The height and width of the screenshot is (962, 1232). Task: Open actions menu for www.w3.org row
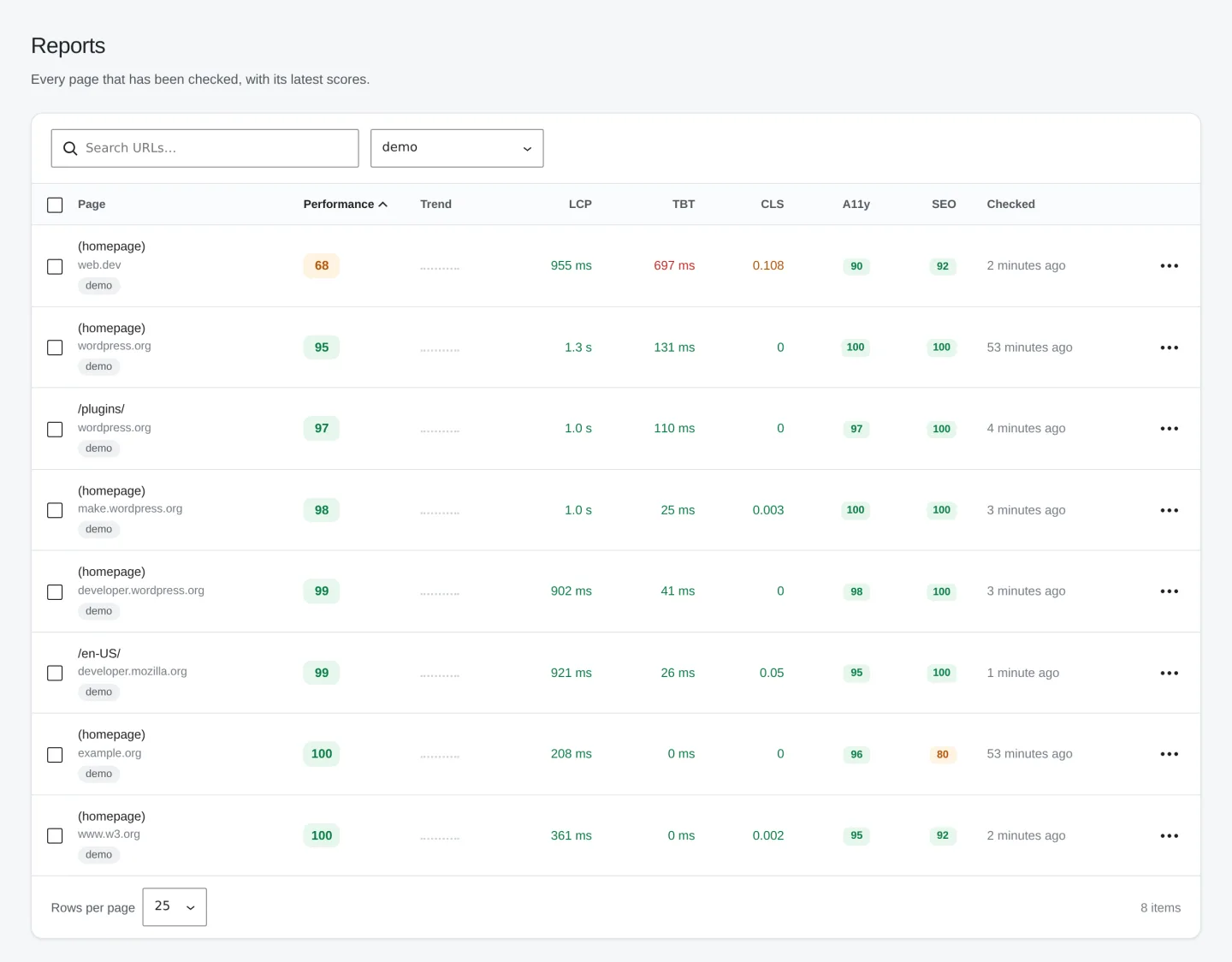coord(1170,836)
